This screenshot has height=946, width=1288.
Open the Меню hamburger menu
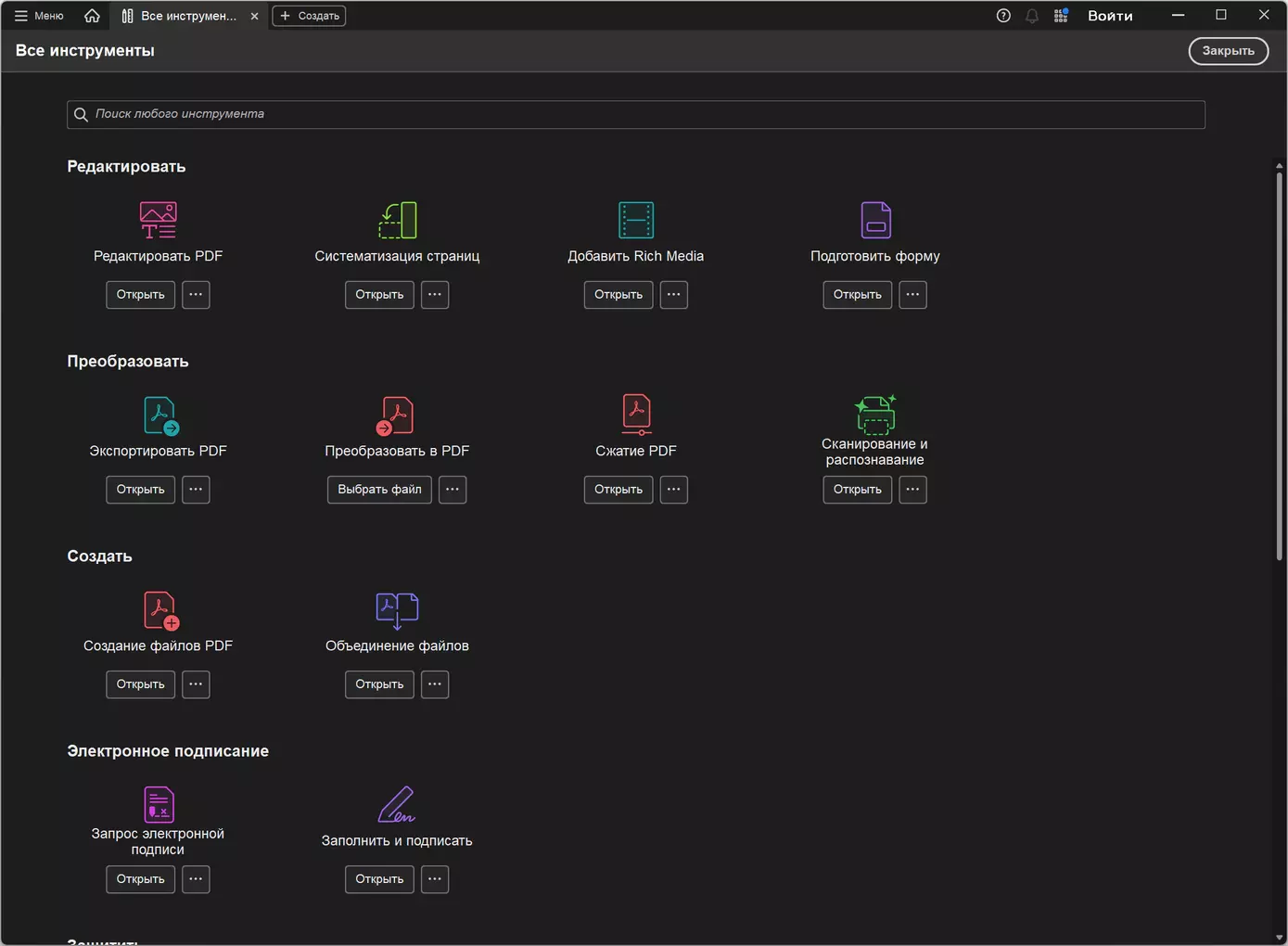39,16
